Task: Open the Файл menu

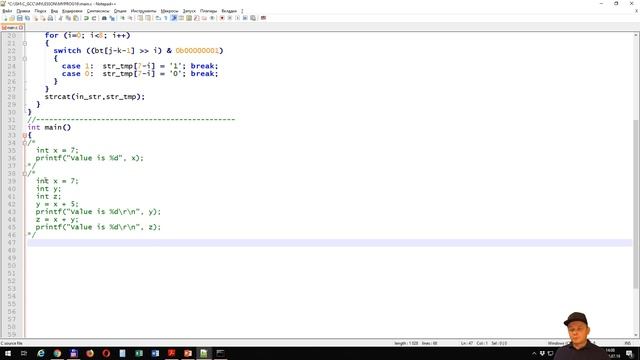Action: click(7, 11)
